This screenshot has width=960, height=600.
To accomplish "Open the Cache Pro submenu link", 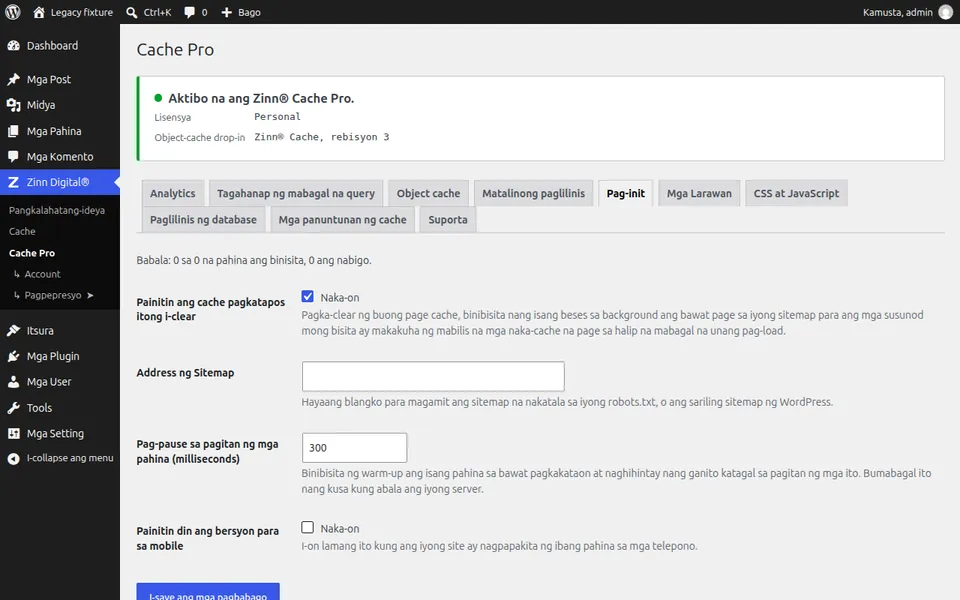I will [x=32, y=253].
